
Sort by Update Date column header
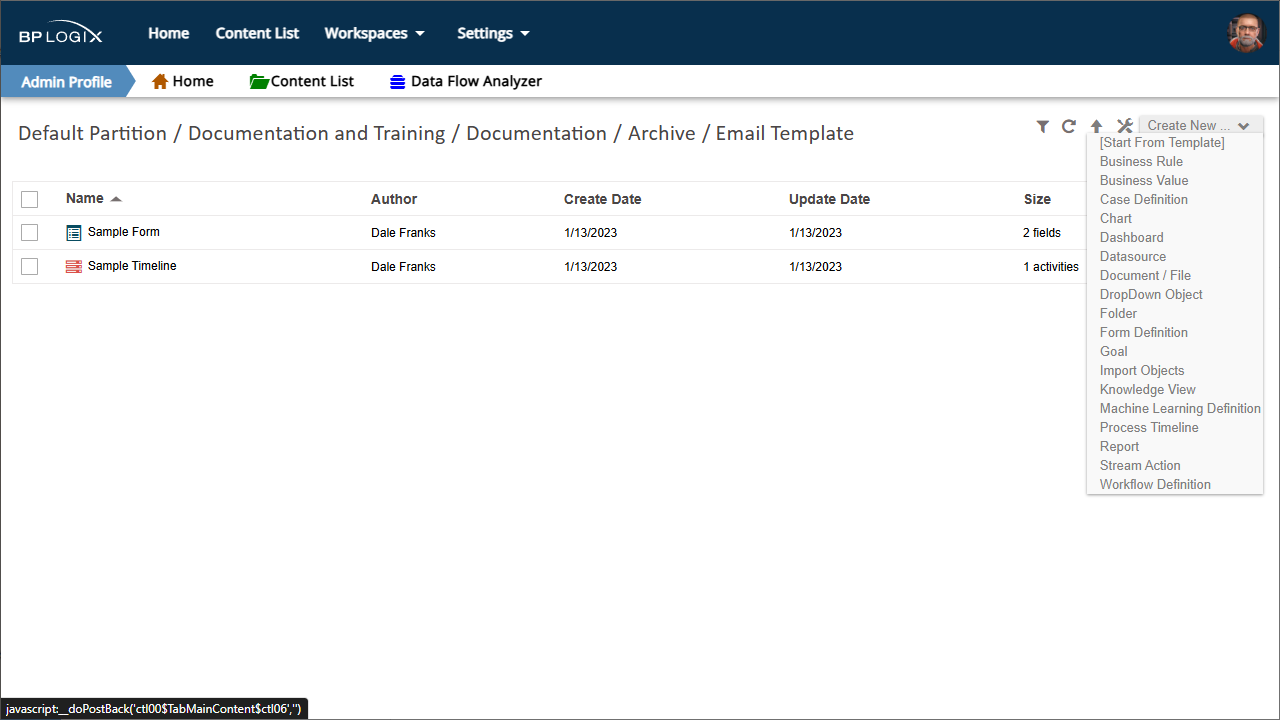coord(829,199)
